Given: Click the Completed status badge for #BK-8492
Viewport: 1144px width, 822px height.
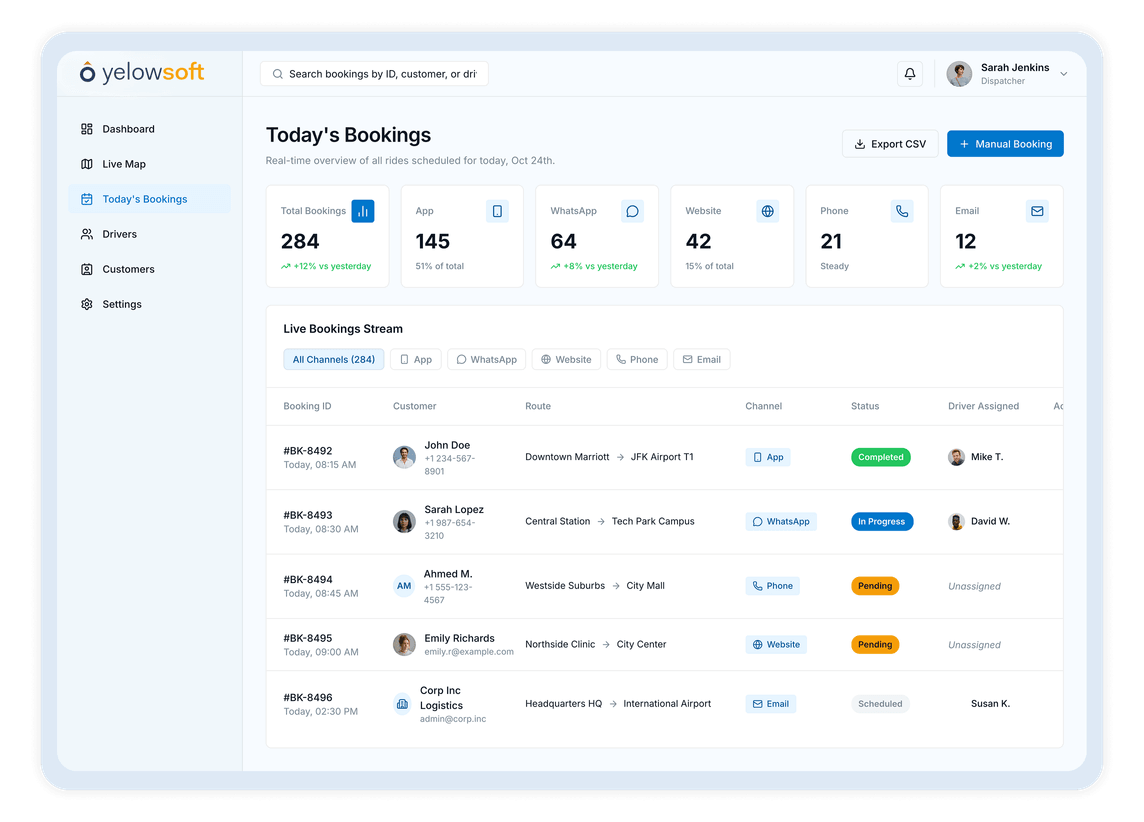Looking at the screenshot, I should coord(880,457).
